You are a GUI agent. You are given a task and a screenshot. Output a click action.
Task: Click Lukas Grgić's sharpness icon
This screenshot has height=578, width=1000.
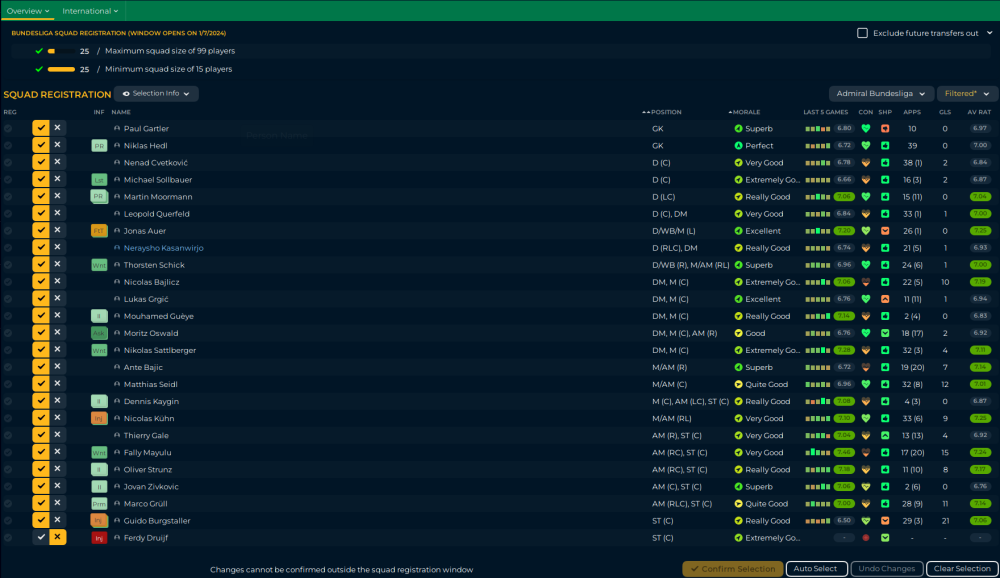(885, 299)
